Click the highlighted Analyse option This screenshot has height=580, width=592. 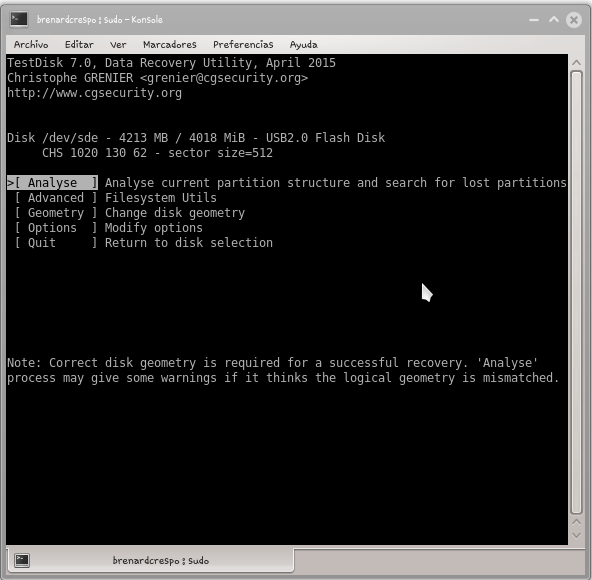52,183
